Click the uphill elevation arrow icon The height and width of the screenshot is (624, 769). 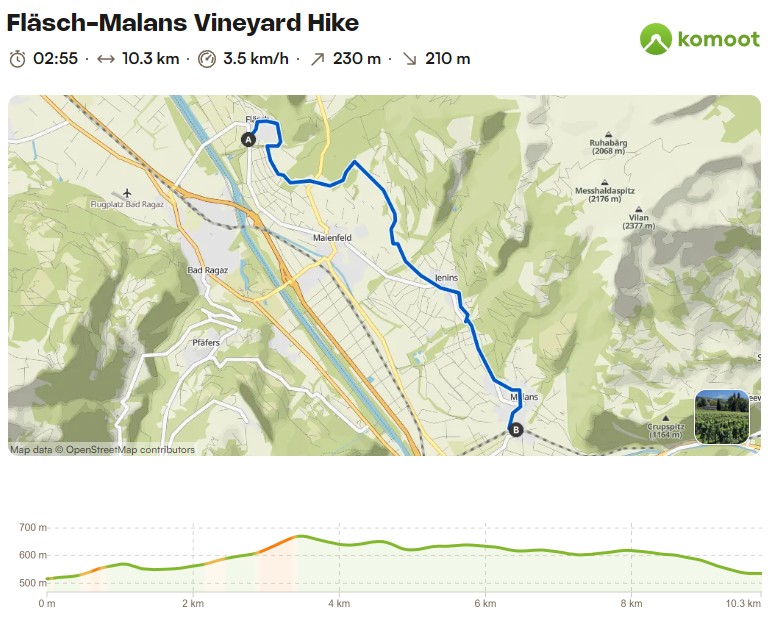pyautogui.click(x=317, y=59)
